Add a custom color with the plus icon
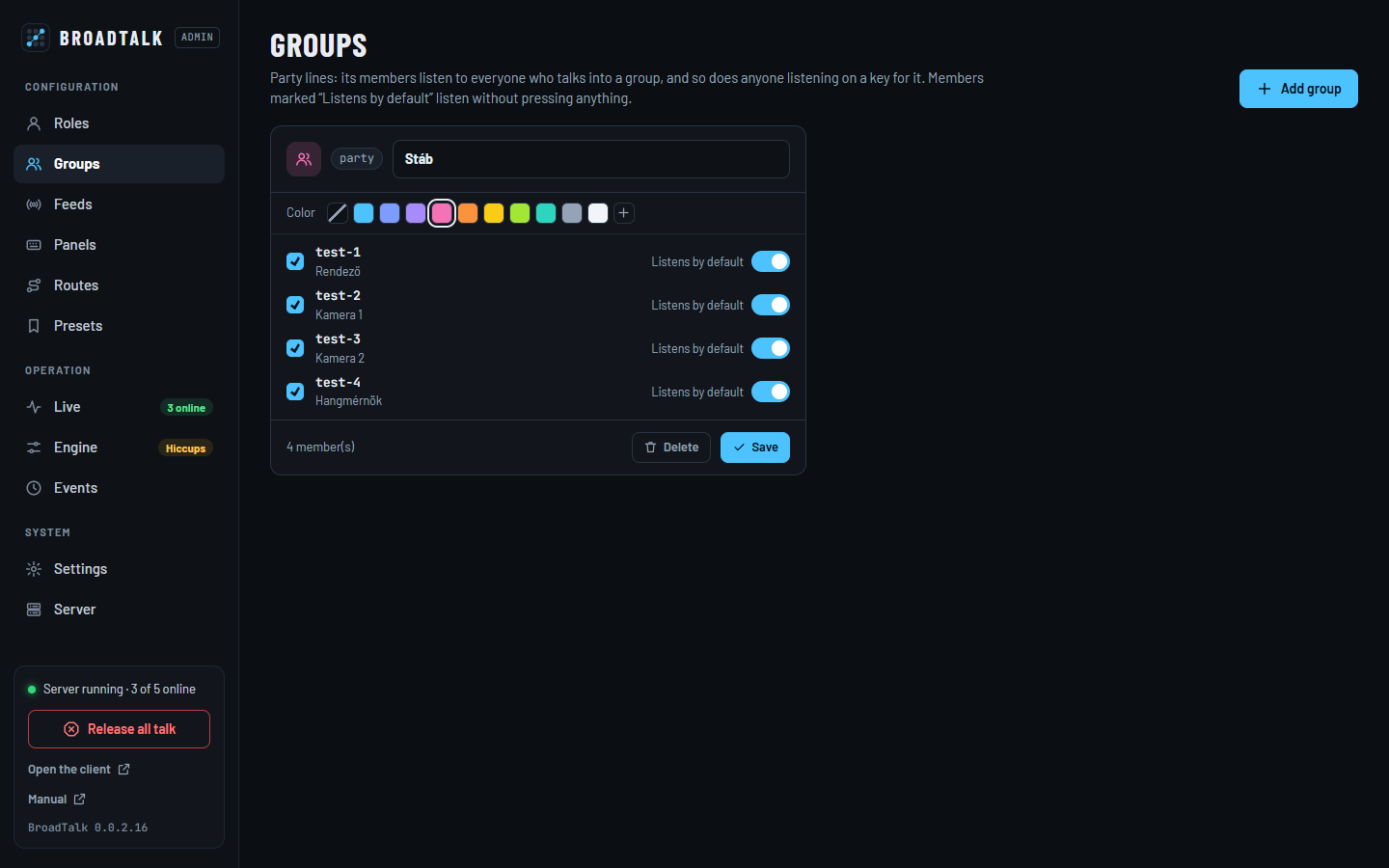Image resolution: width=1389 pixels, height=868 pixels. click(x=624, y=213)
